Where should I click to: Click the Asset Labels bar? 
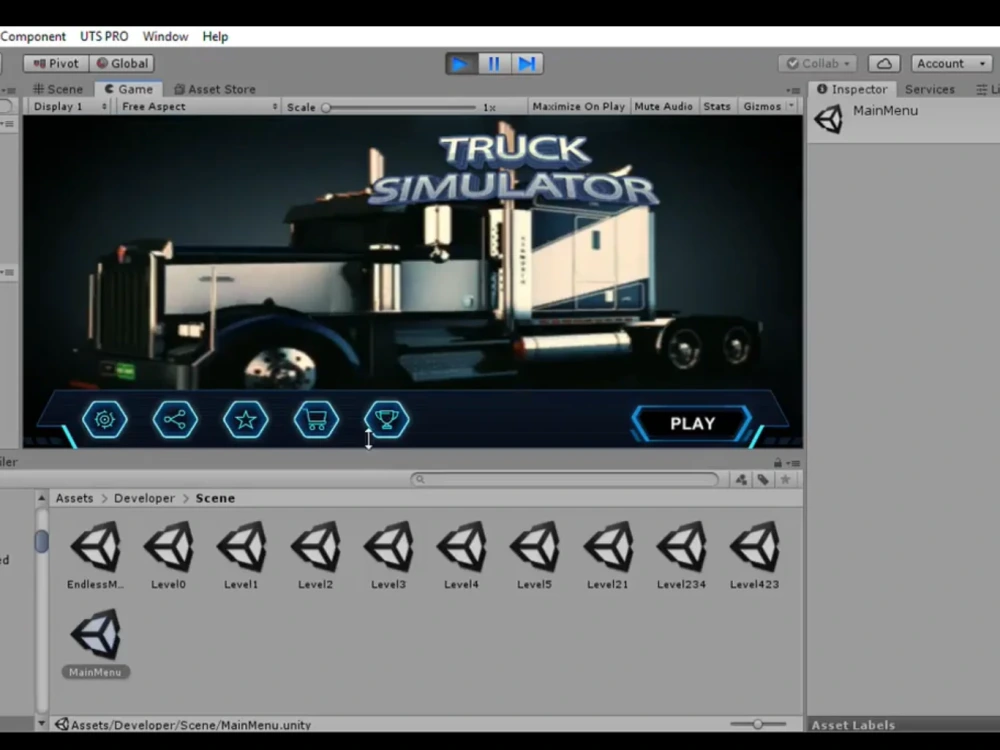pyautogui.click(x=903, y=724)
